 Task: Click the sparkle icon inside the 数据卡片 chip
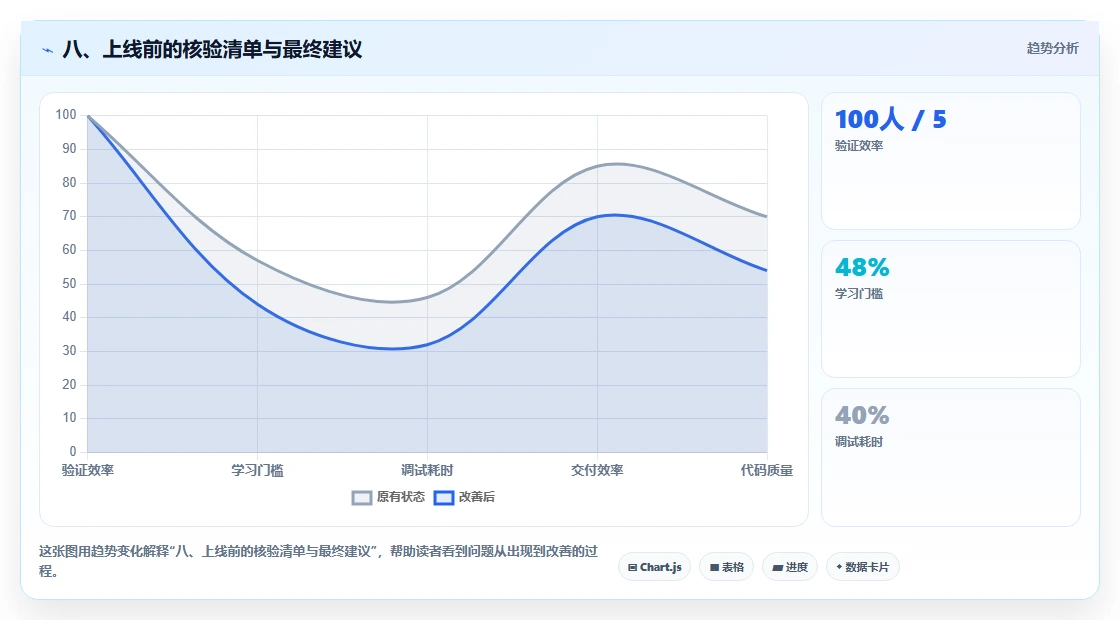[839, 567]
